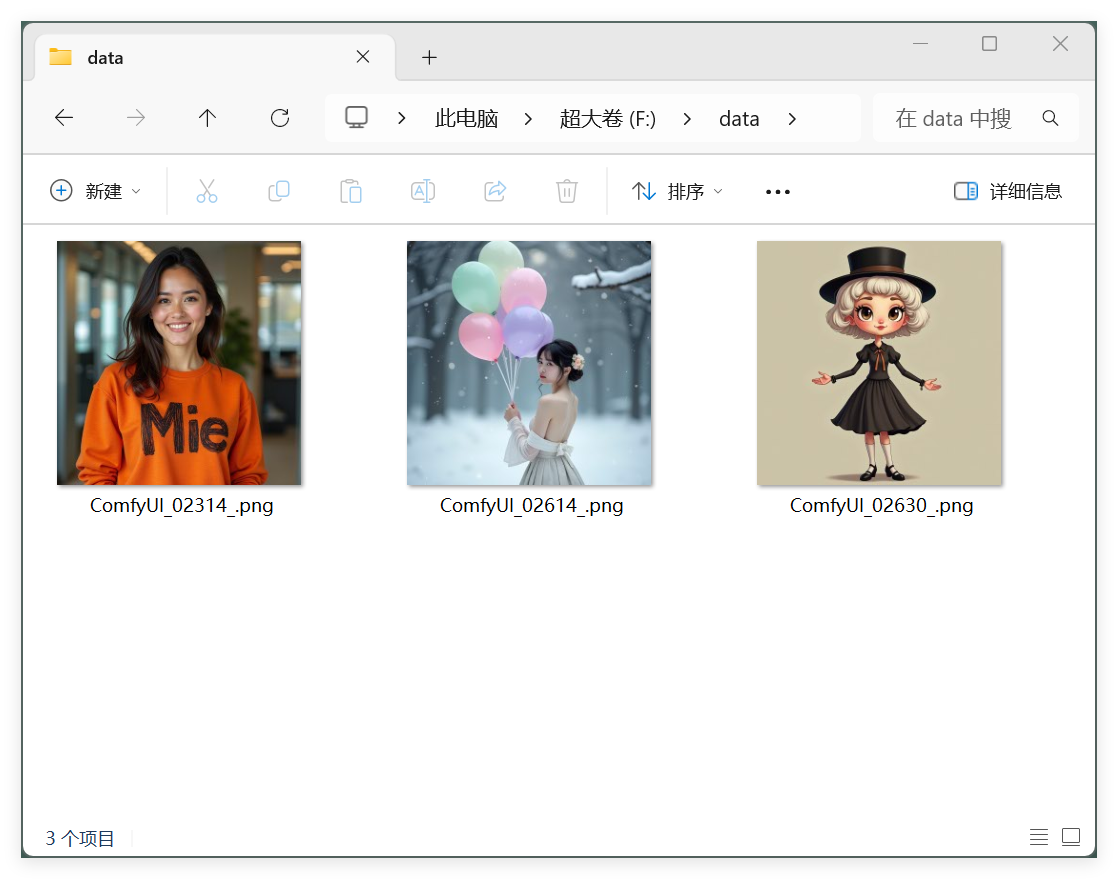The width and height of the screenshot is (1118, 879).
Task: Go back with the left arrow
Action: (64, 118)
